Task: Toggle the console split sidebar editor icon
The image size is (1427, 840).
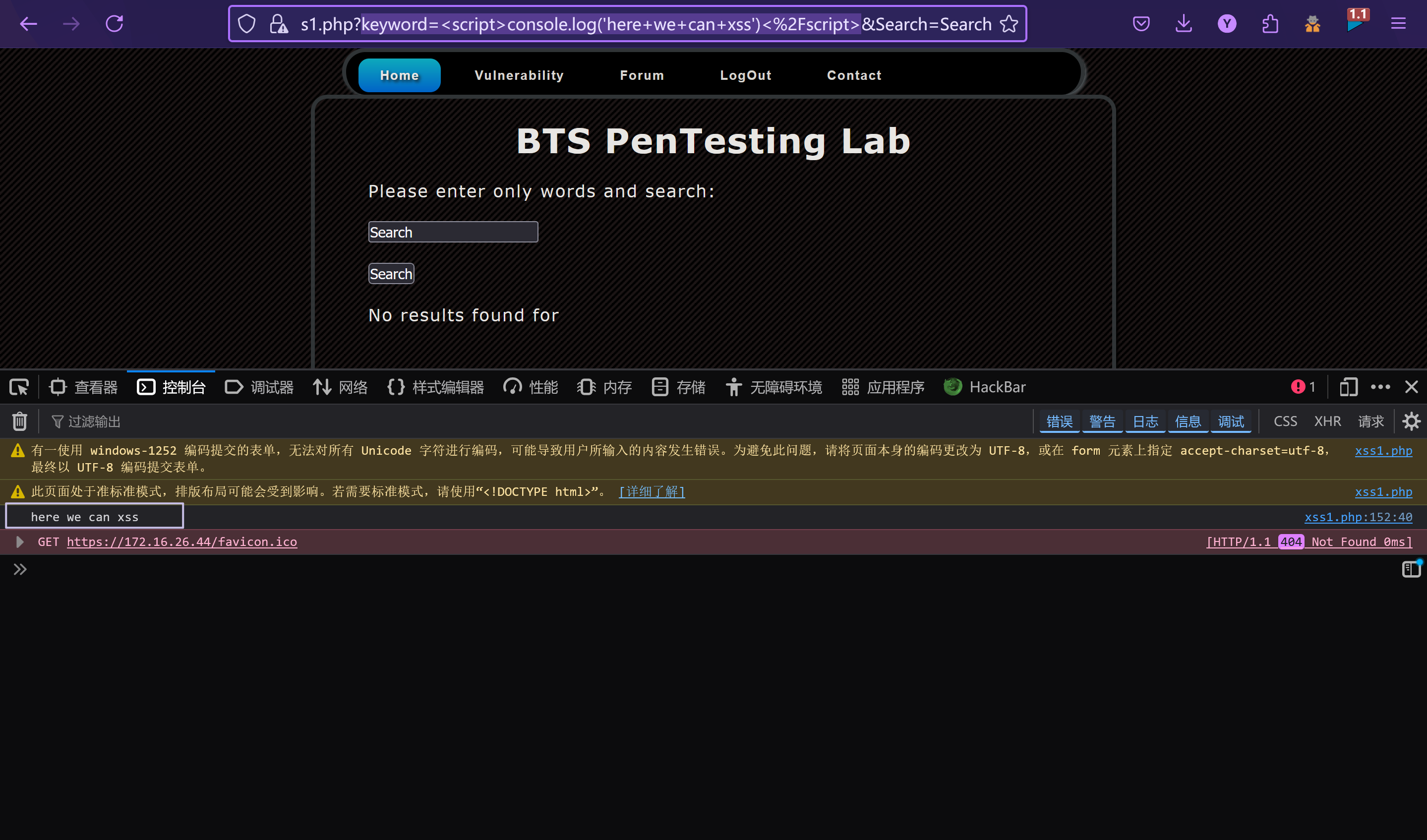Action: point(1411,569)
